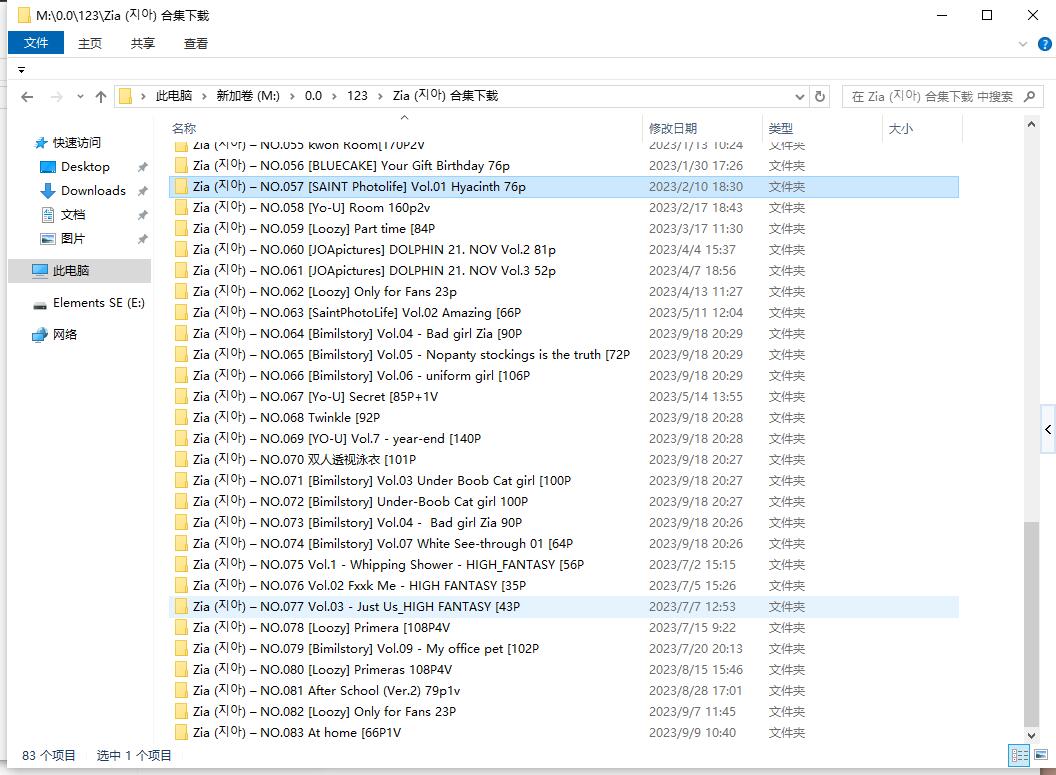Screen dimensions: 1056x775
Task: Switch to the 查看 ribbon tab
Action: [x=196, y=43]
